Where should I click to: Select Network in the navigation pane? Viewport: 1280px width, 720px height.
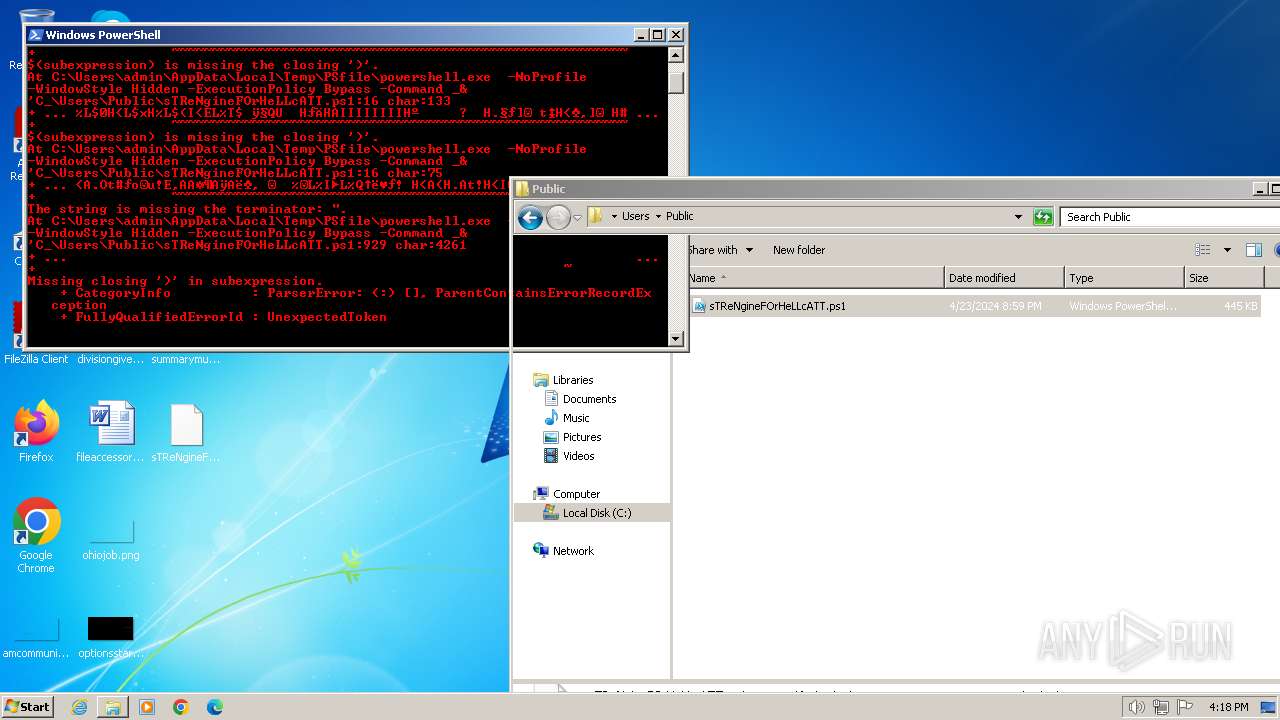tap(573, 551)
